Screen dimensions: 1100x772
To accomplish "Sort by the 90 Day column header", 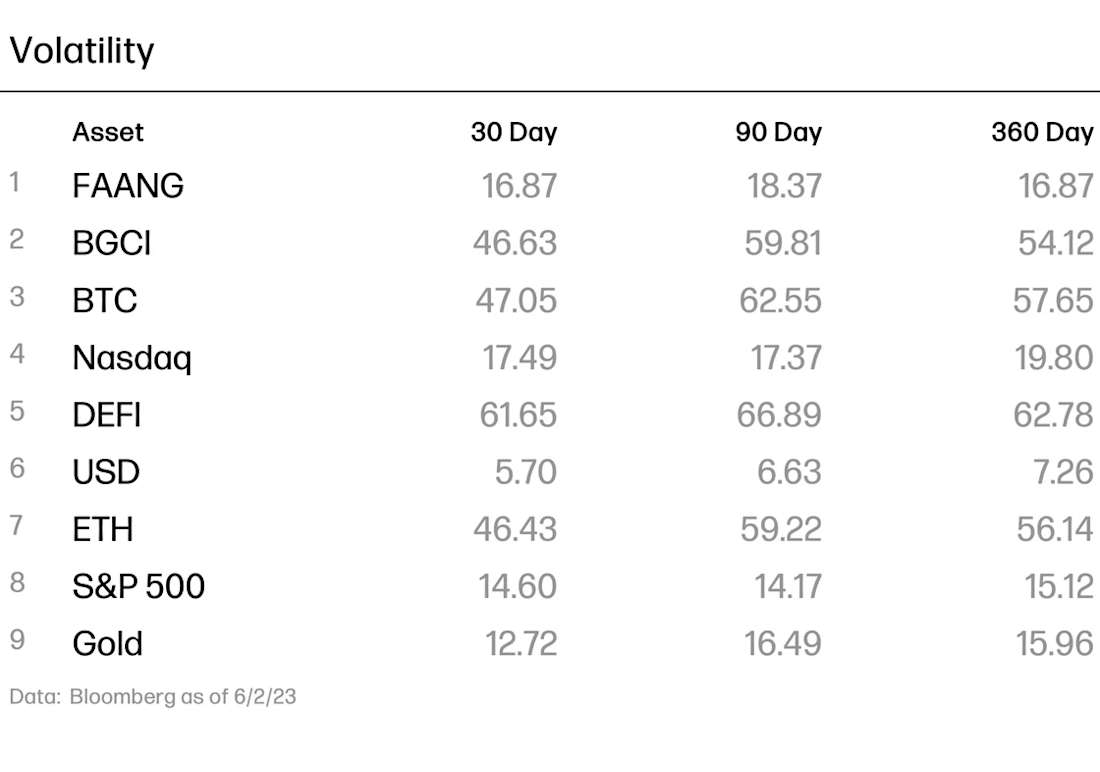I will (x=778, y=133).
